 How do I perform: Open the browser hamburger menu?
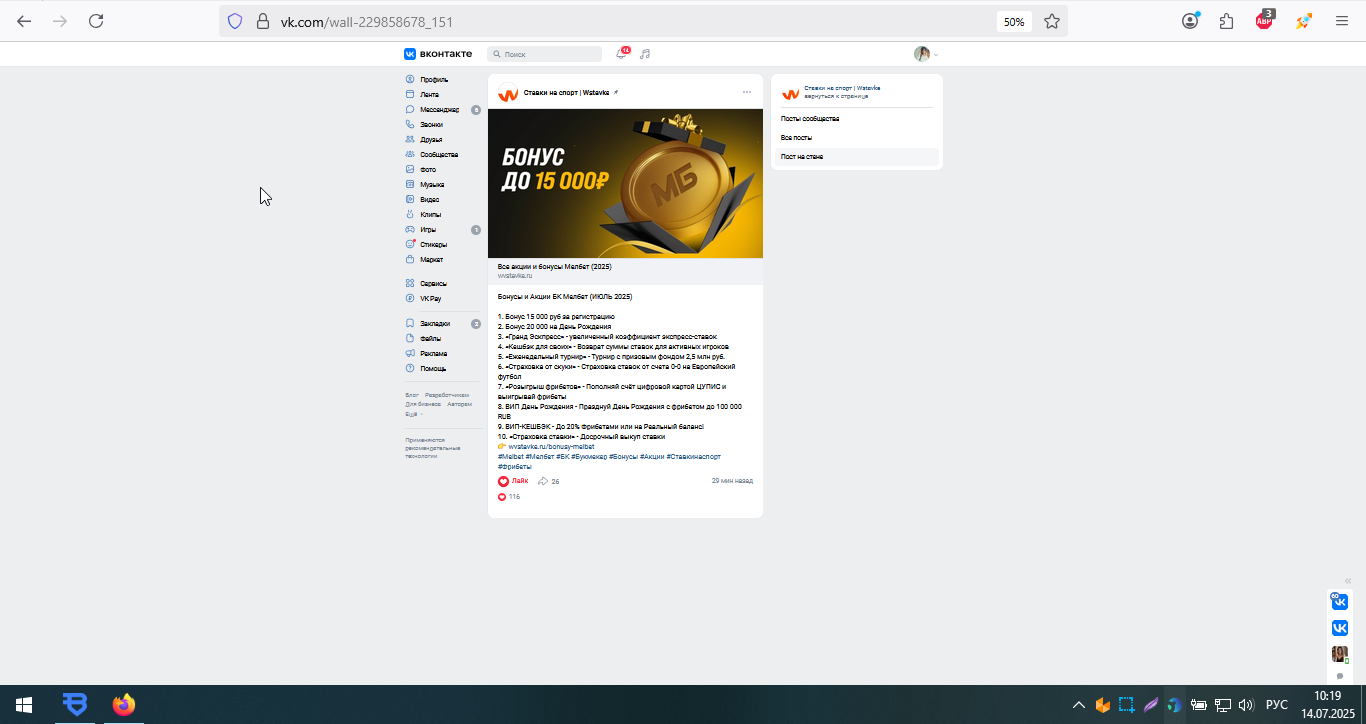pos(1342,21)
